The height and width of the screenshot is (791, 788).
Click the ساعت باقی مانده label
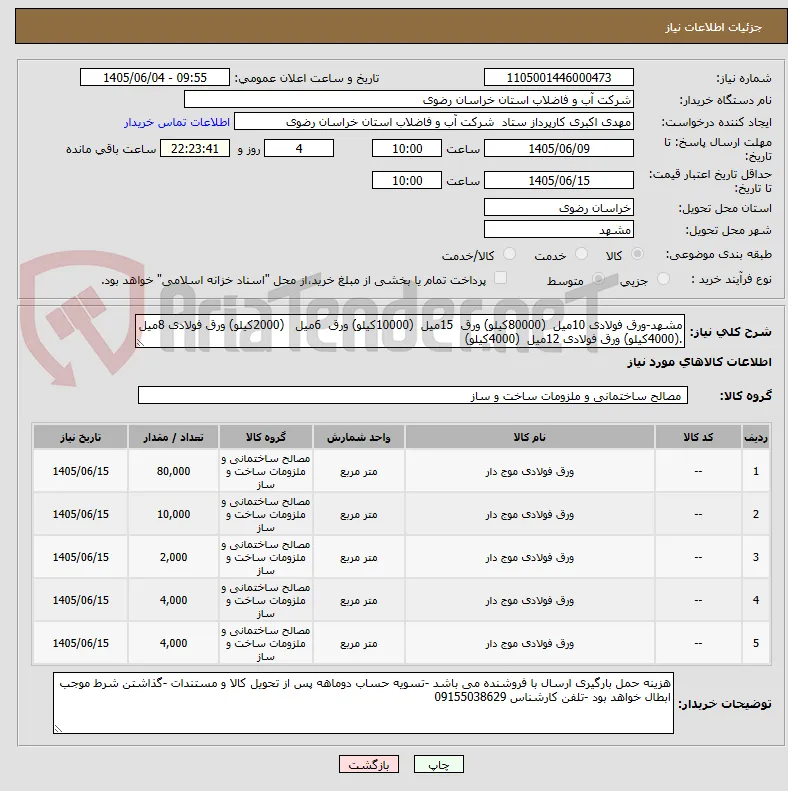(111, 149)
